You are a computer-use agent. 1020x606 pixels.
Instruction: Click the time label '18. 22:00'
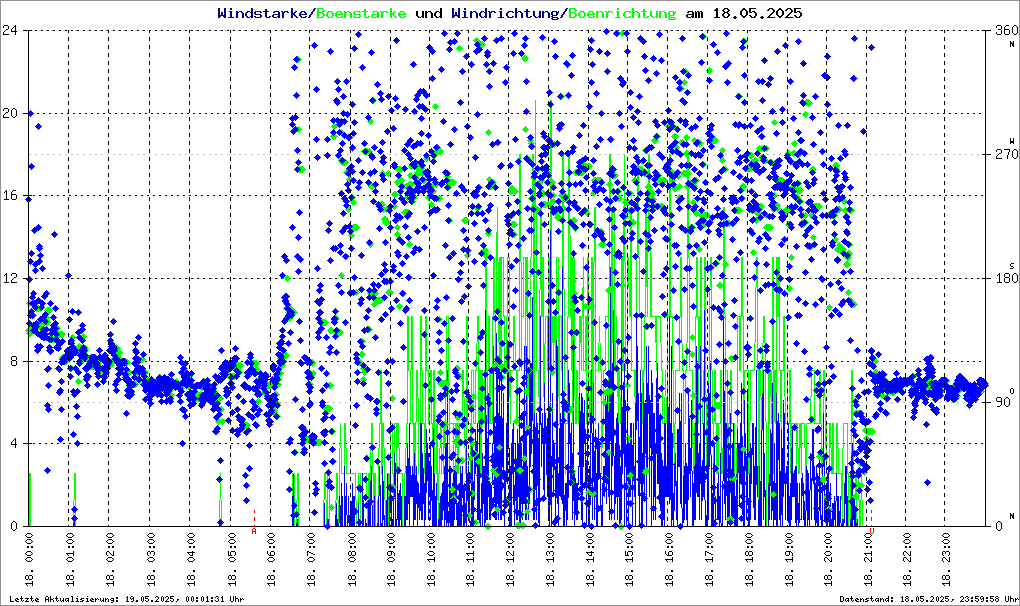click(909, 558)
